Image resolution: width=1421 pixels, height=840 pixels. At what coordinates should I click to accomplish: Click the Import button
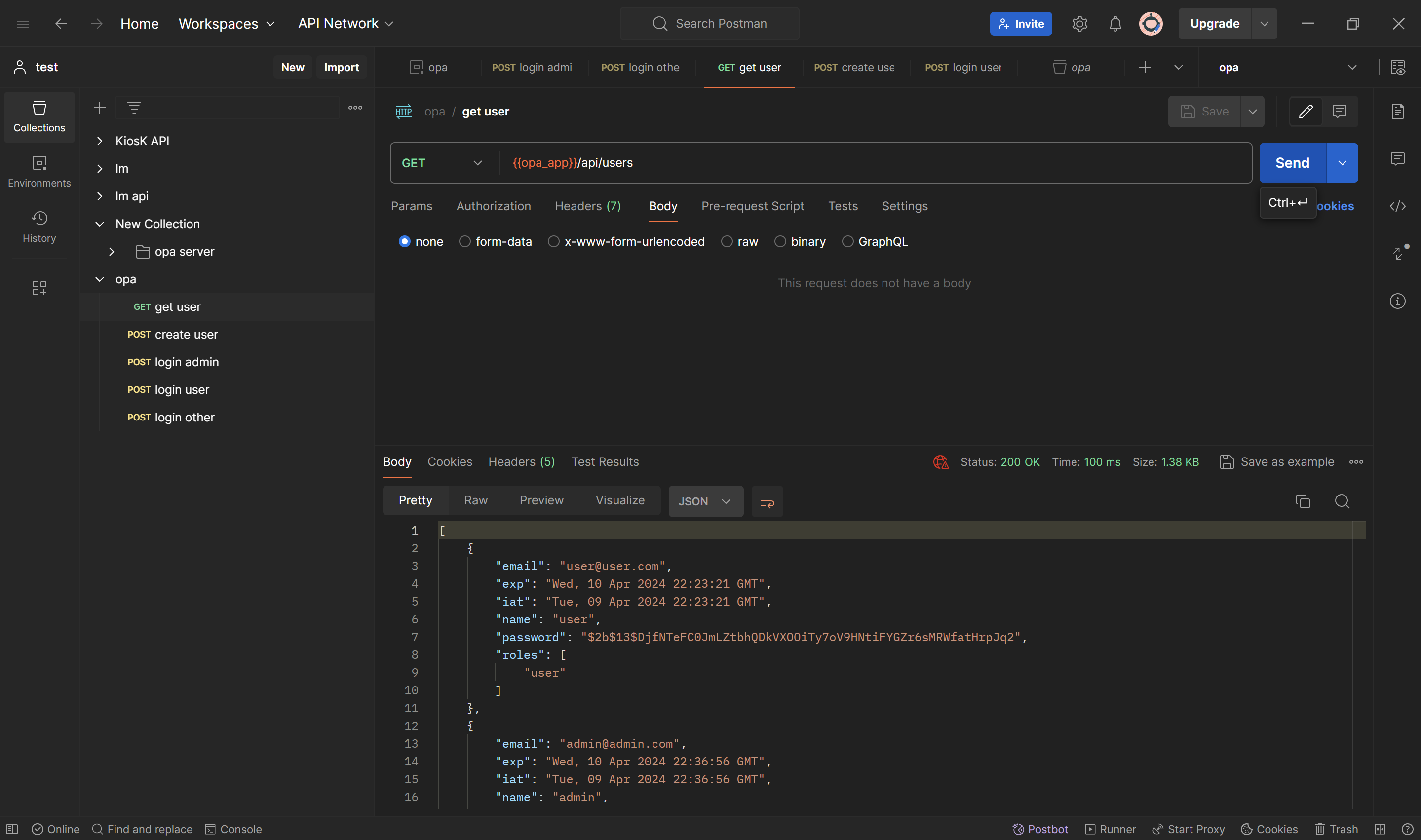click(341, 67)
